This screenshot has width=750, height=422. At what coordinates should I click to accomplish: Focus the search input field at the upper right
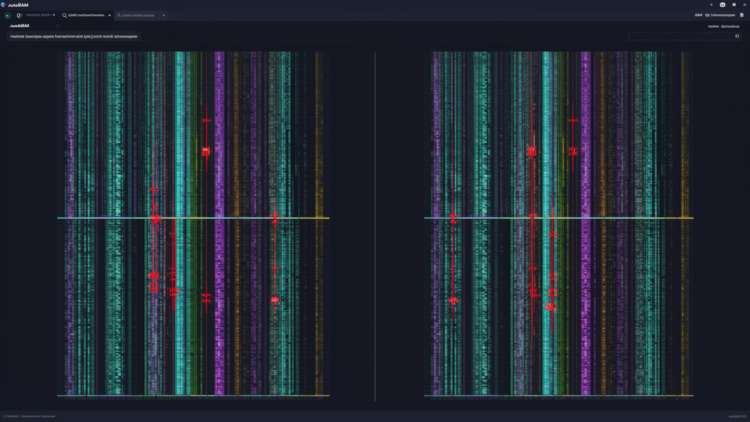tap(684, 36)
